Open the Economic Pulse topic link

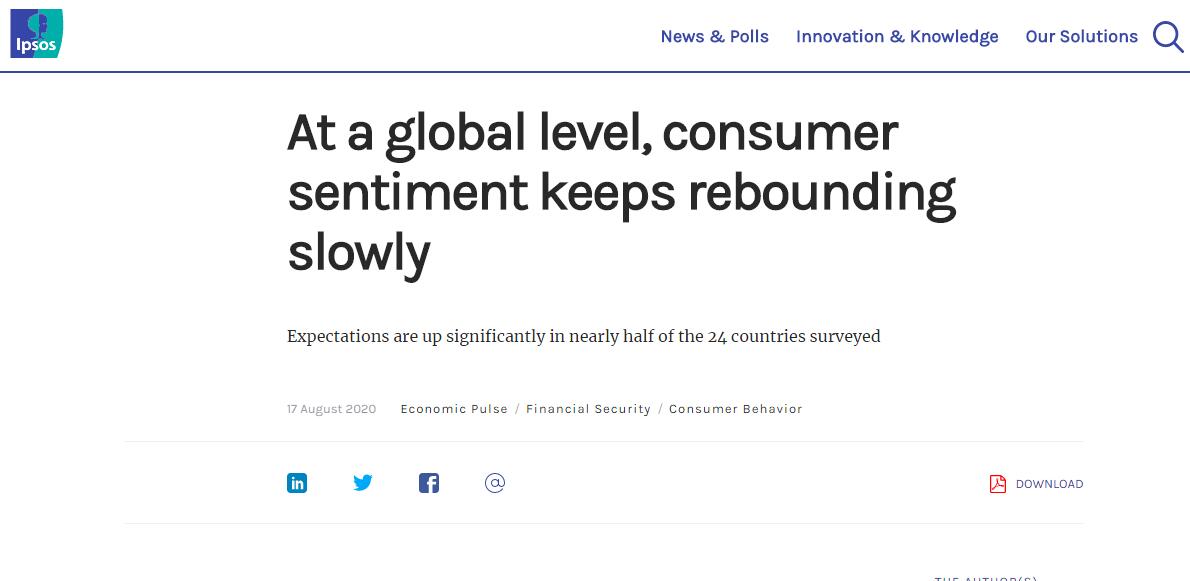point(454,409)
